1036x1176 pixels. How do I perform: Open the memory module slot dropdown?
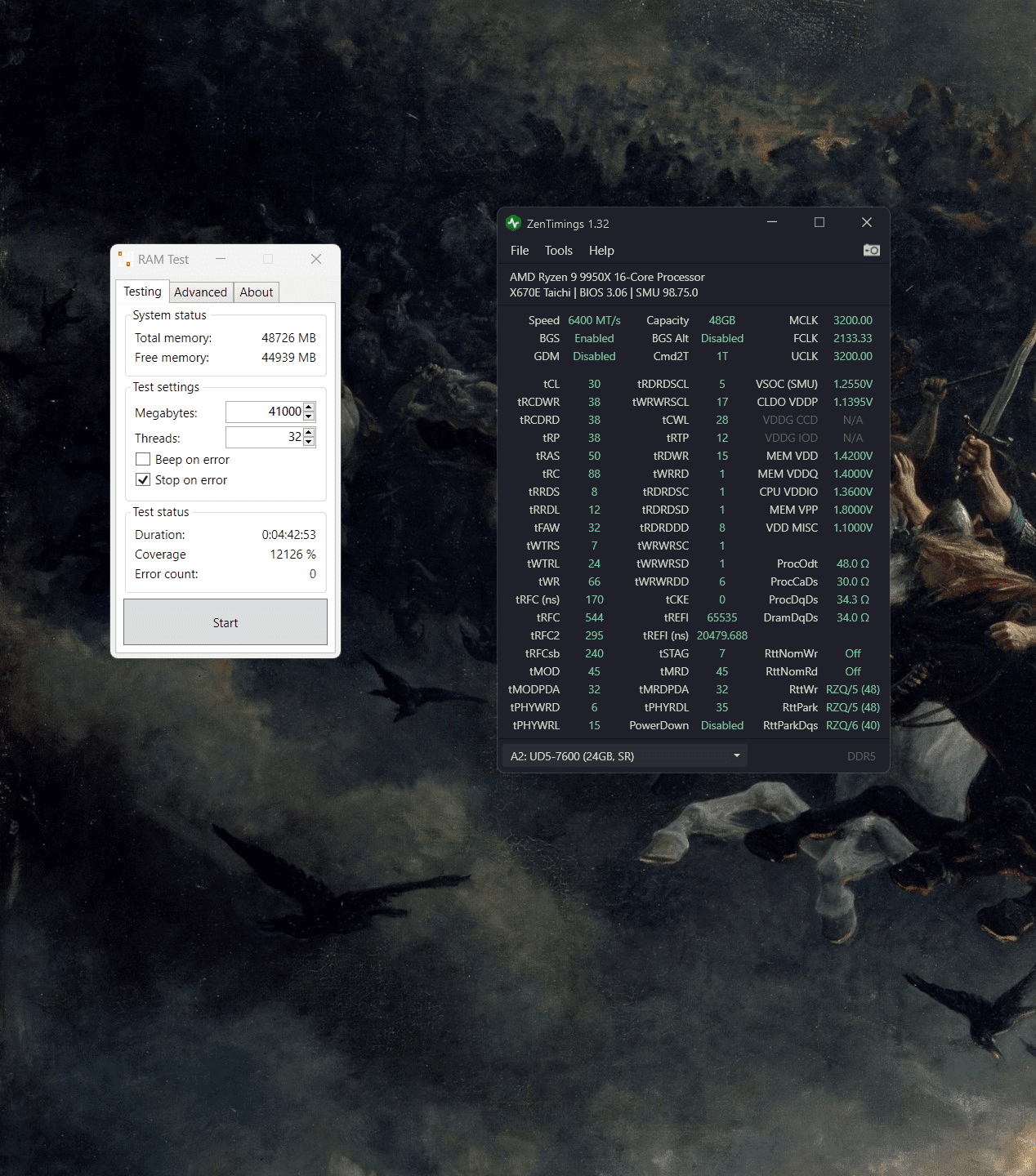coord(625,756)
